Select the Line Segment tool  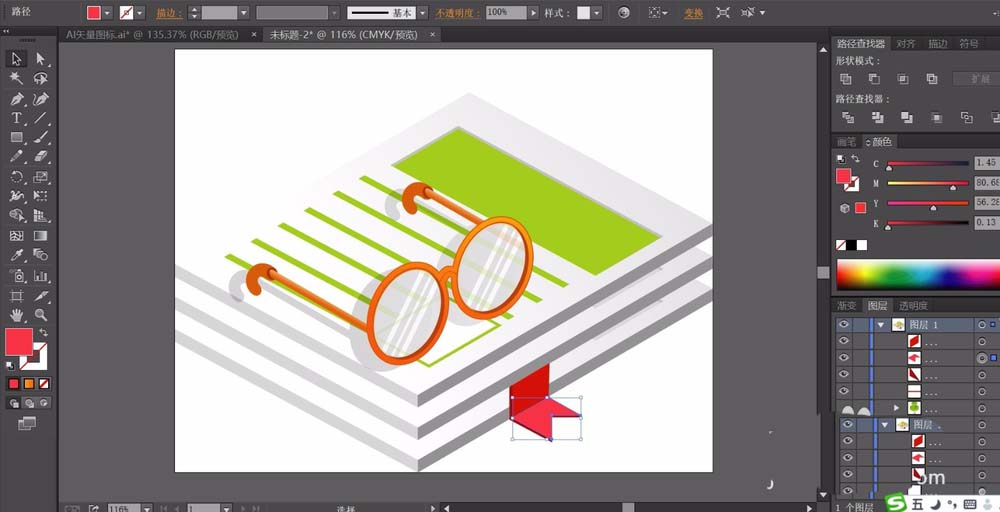click(x=41, y=118)
